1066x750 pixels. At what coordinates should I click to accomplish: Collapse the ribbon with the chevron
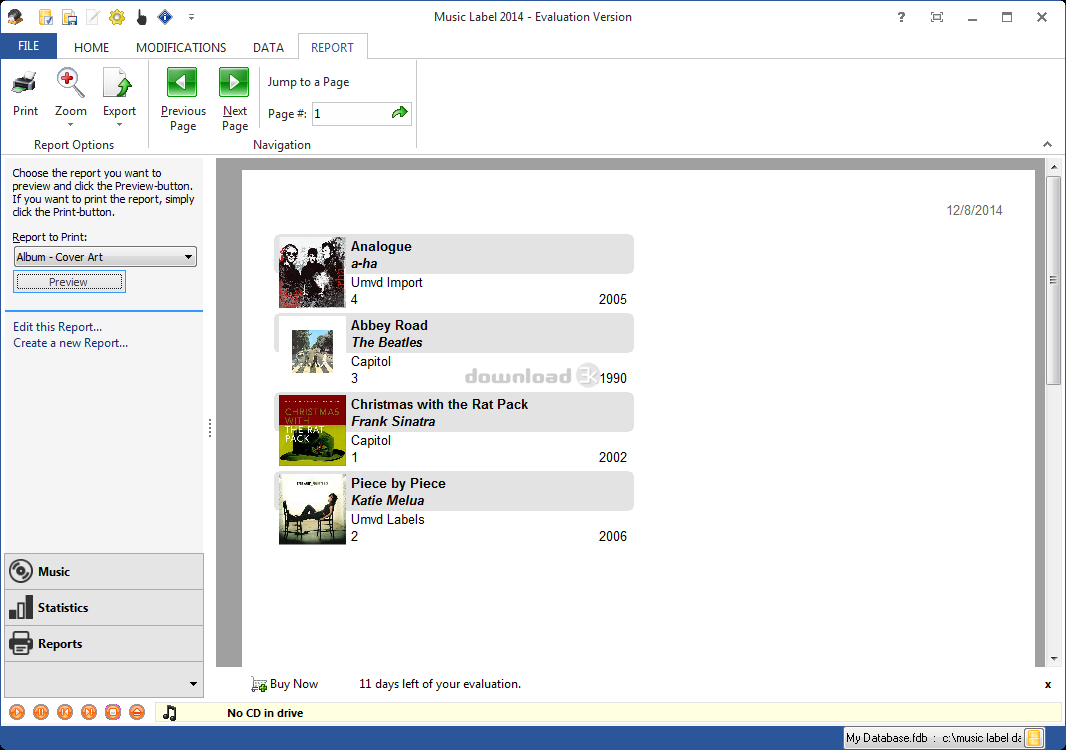[x=1047, y=144]
